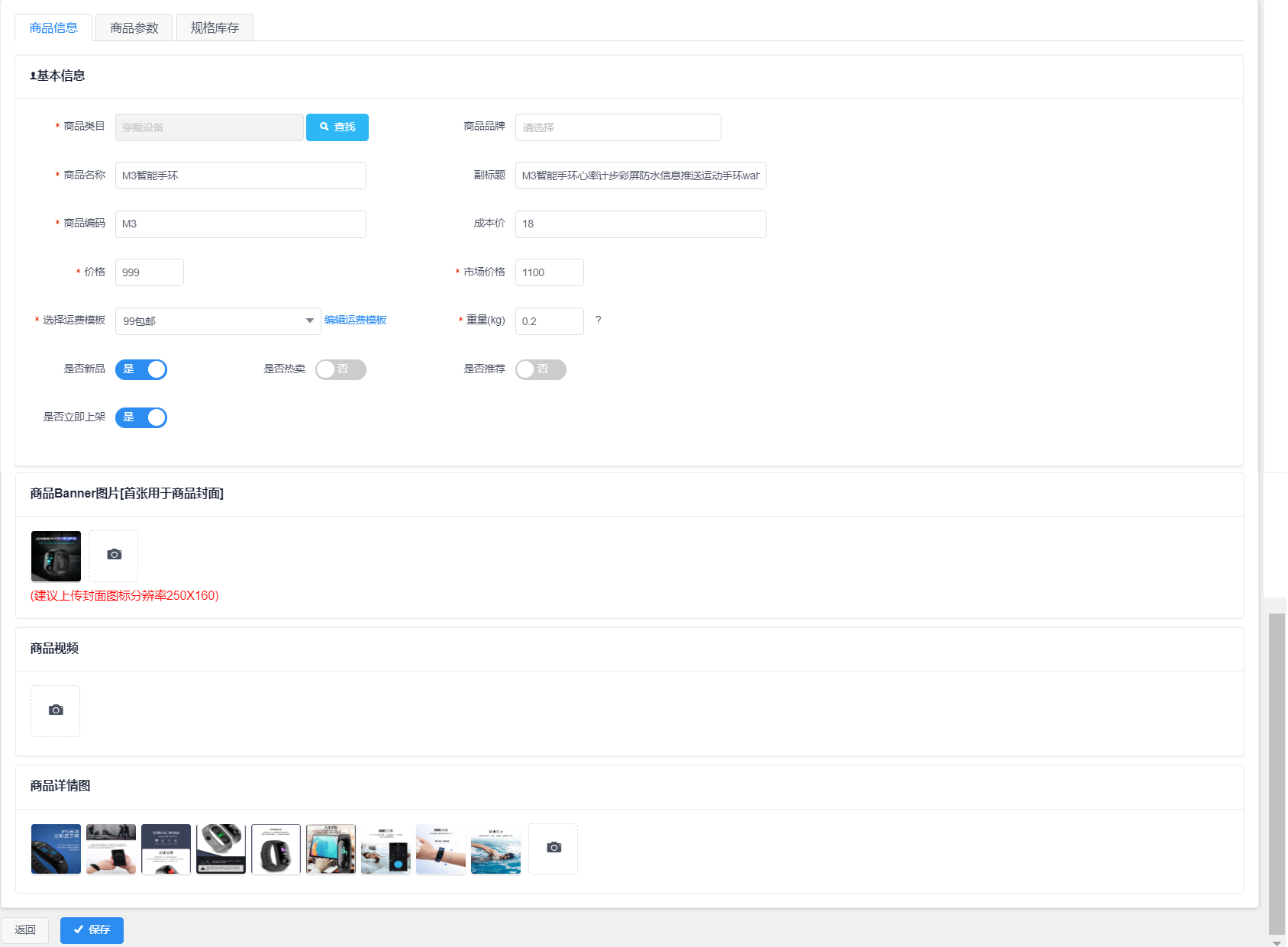Switch to the 商品参数 tab
This screenshot has height=947, width=1288.
(x=134, y=28)
